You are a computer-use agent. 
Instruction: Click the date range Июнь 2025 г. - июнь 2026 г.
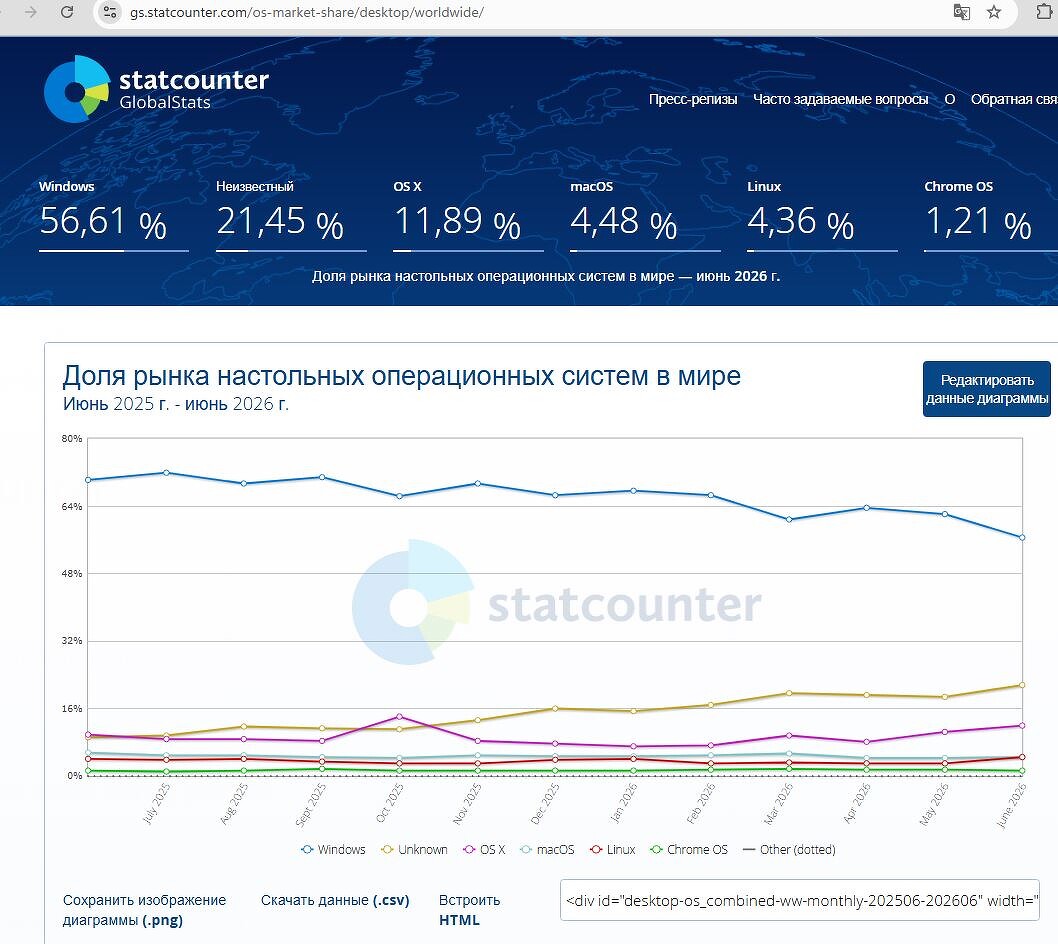[x=175, y=404]
